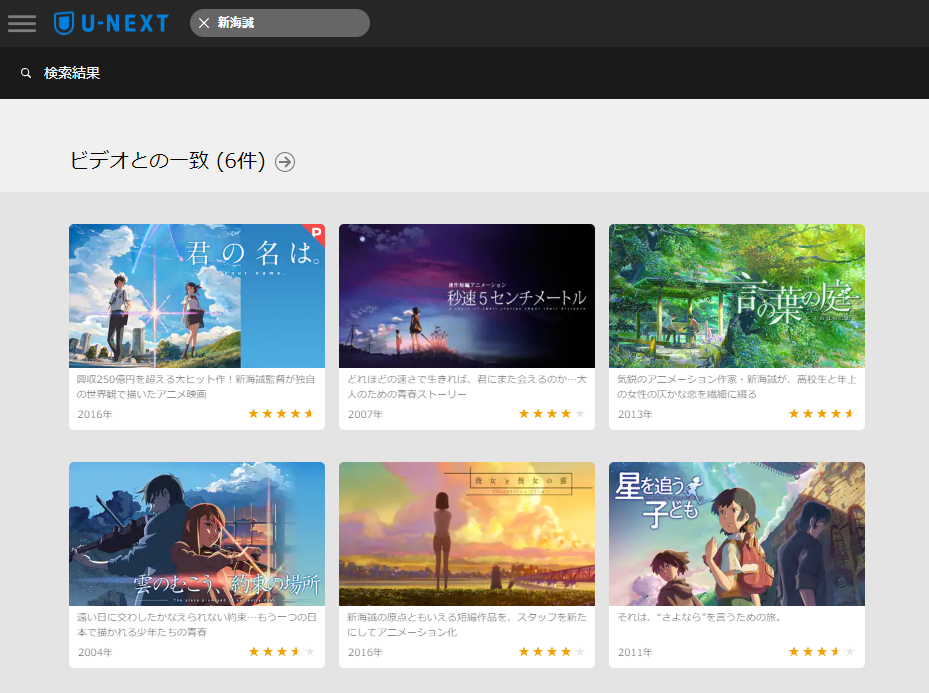Open the hamburger menu
Screen dimensions: 929x693
22,23
